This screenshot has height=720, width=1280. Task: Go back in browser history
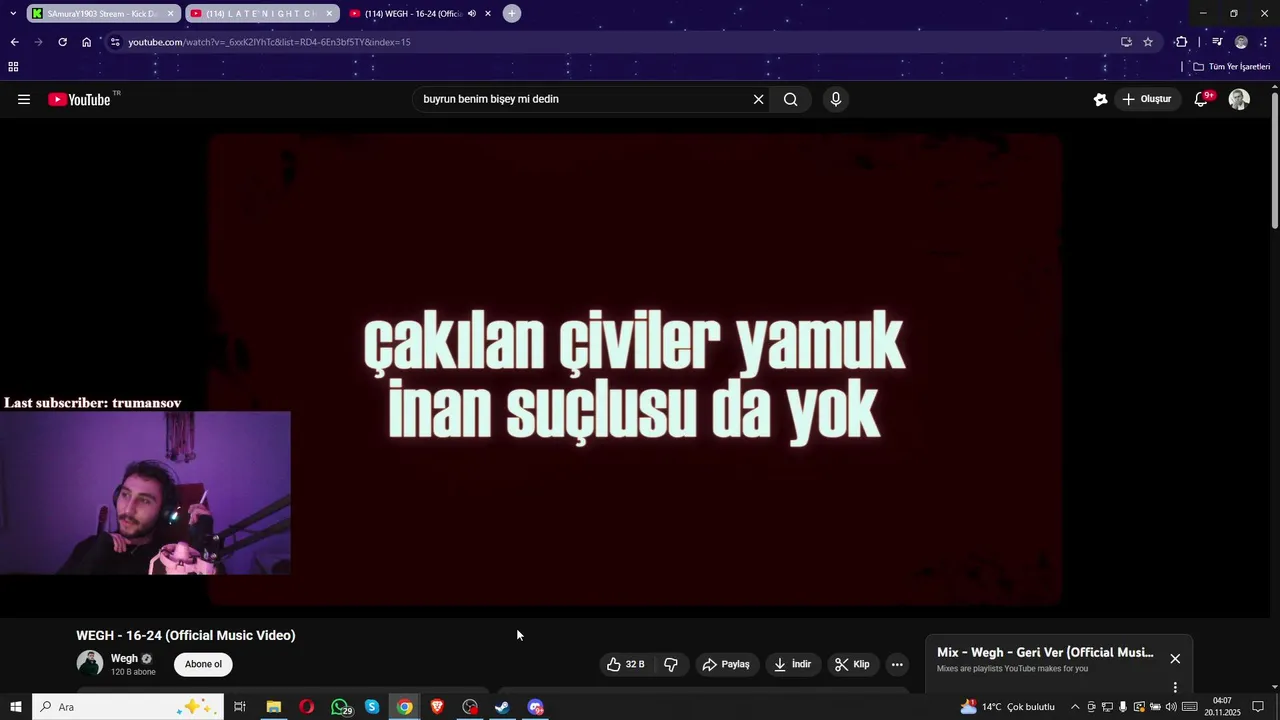pos(14,42)
